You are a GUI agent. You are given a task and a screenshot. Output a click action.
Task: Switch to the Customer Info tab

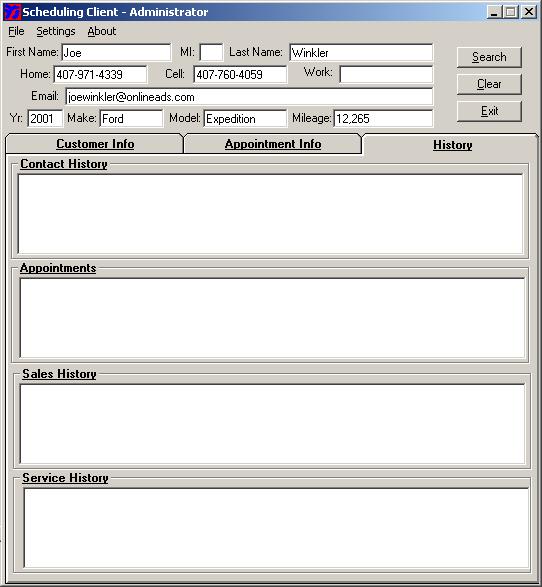(95, 144)
